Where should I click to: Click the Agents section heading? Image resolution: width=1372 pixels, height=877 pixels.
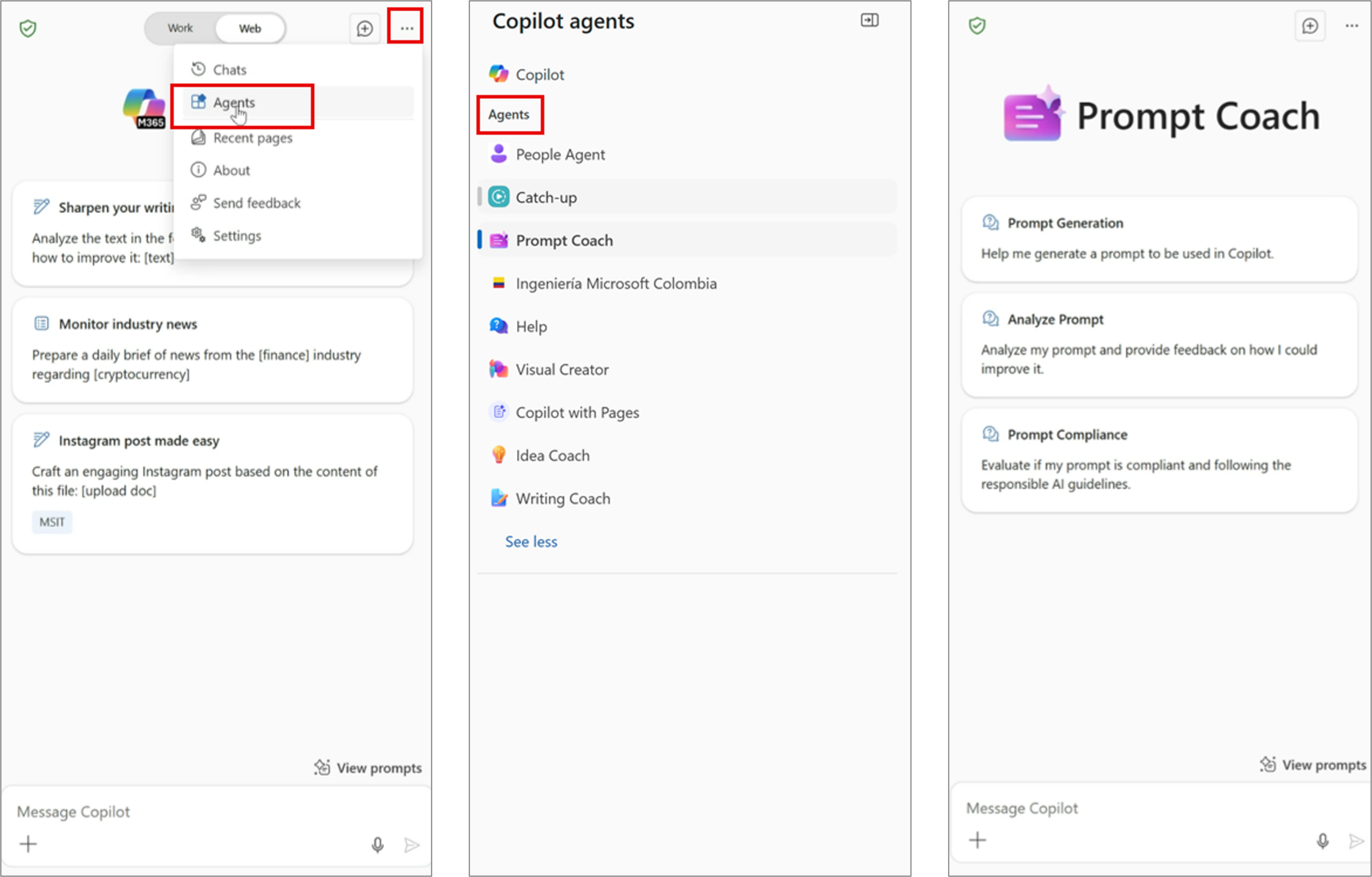point(509,115)
